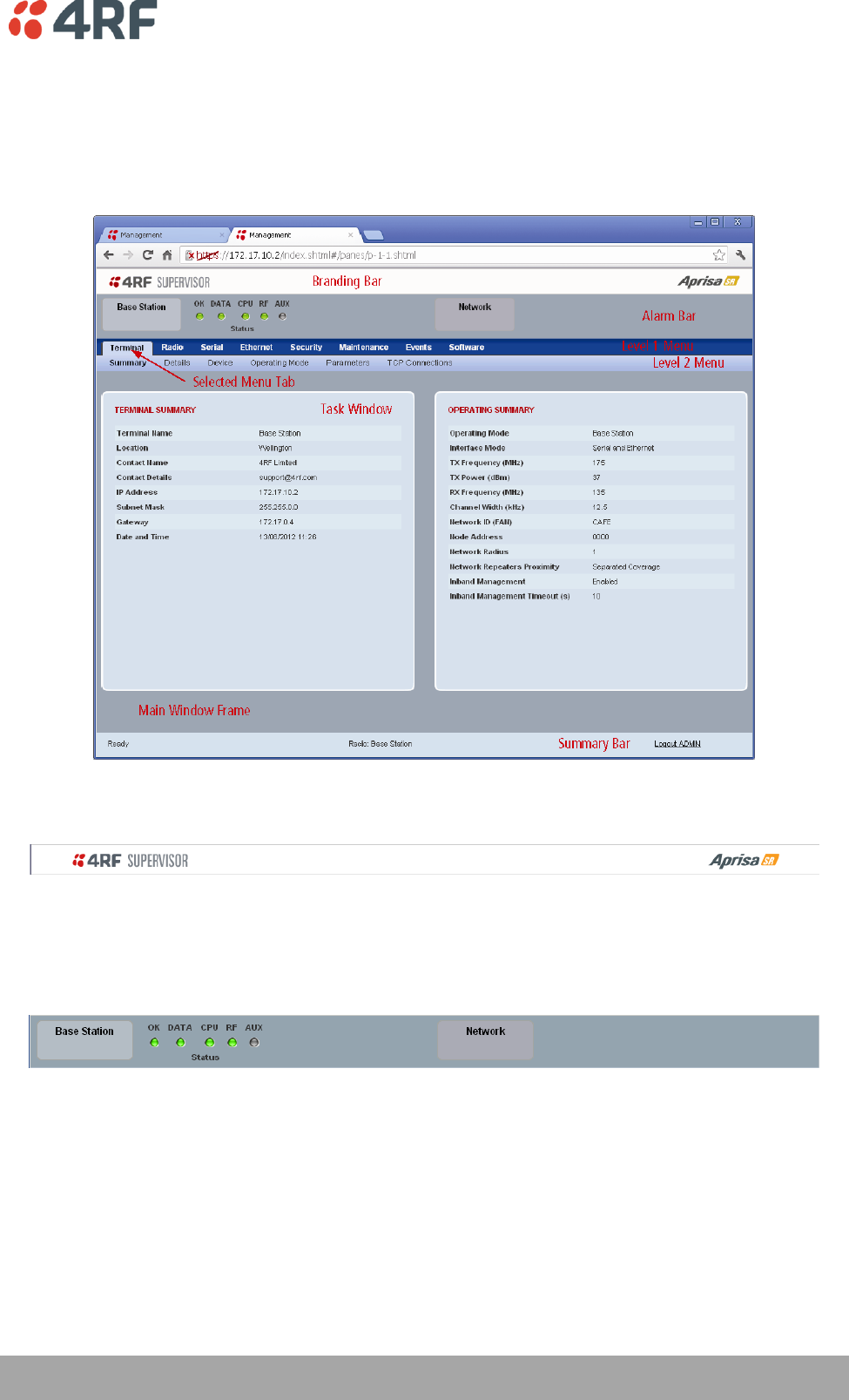Click 4RF Supervisor logo in enlarged branding bar
849x1400 pixels.
(131, 861)
